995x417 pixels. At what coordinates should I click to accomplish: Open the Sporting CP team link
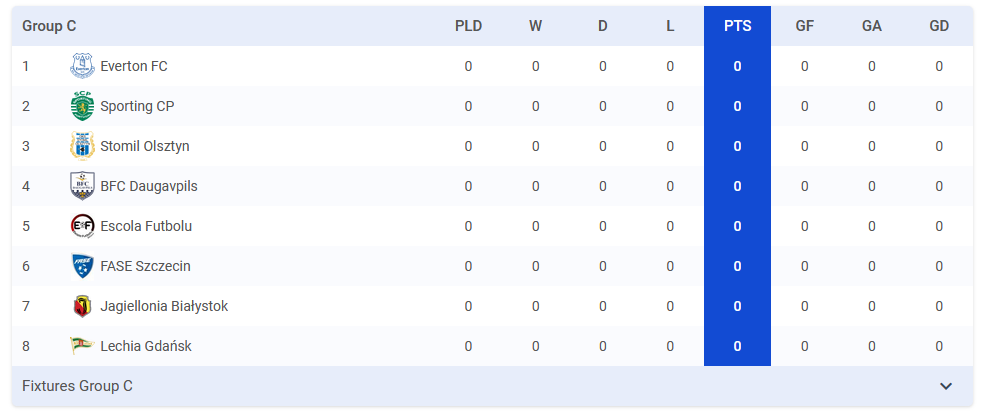click(137, 106)
